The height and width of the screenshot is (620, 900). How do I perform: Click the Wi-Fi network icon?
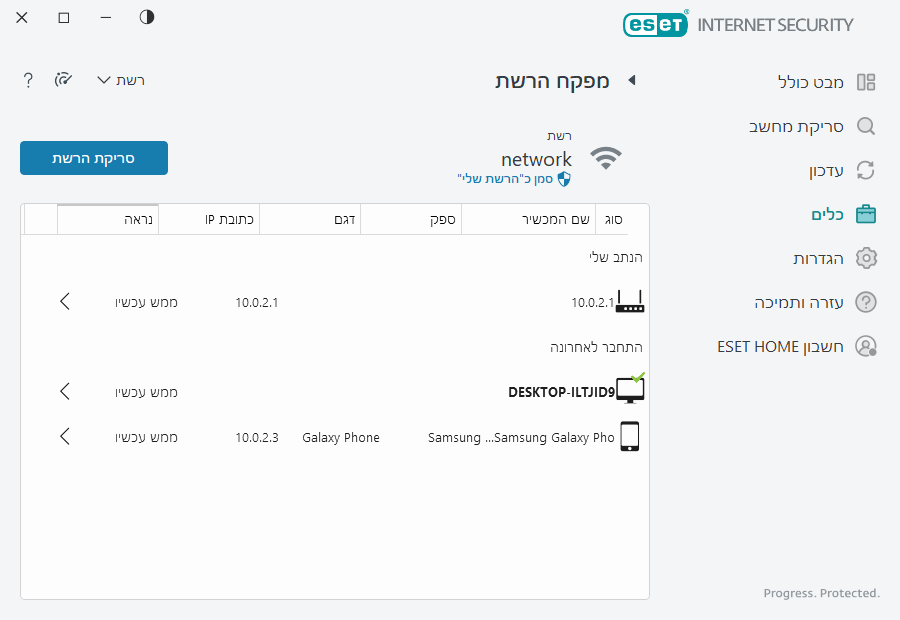pos(606,158)
